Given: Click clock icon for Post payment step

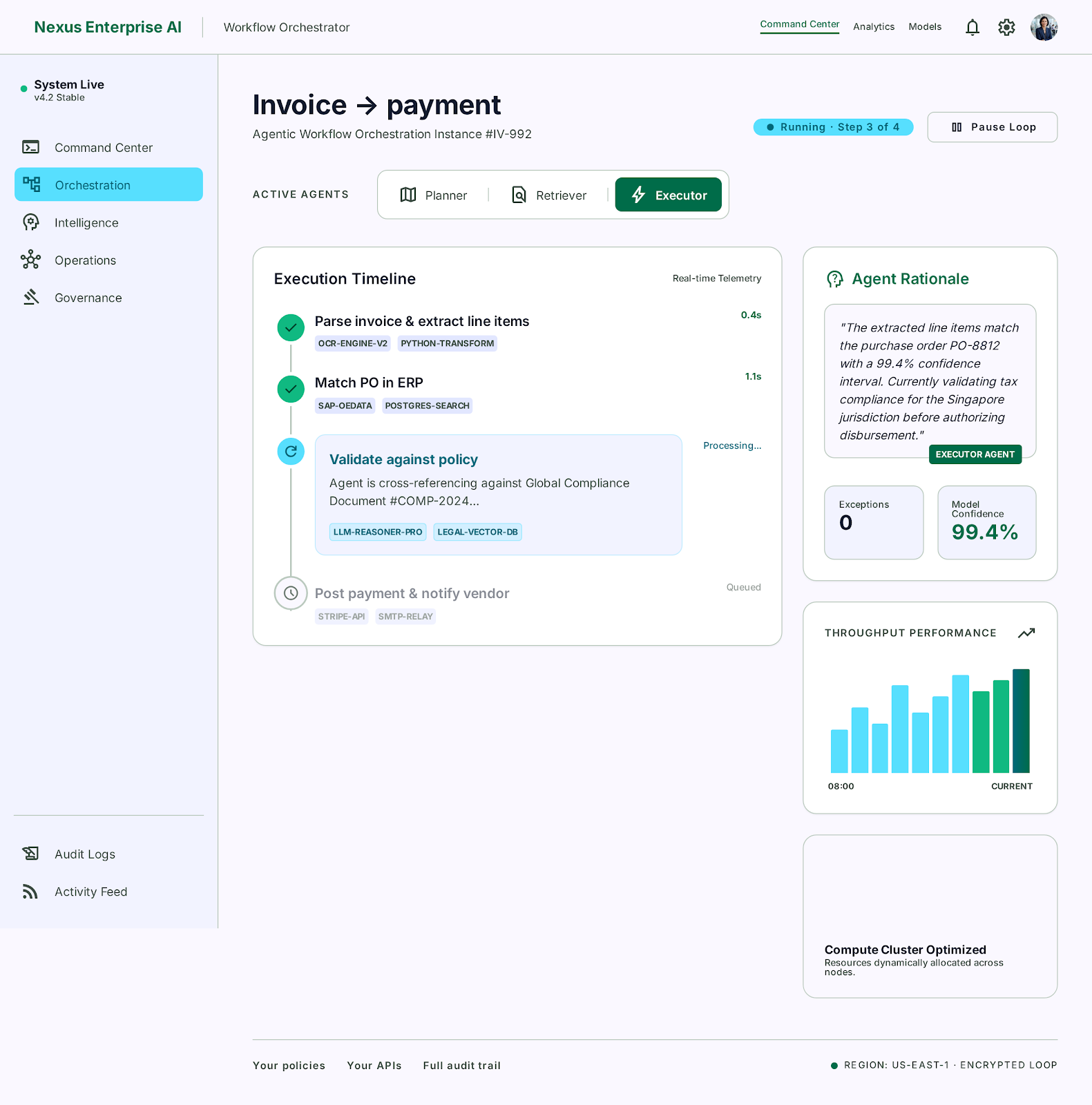Looking at the screenshot, I should tap(291, 593).
